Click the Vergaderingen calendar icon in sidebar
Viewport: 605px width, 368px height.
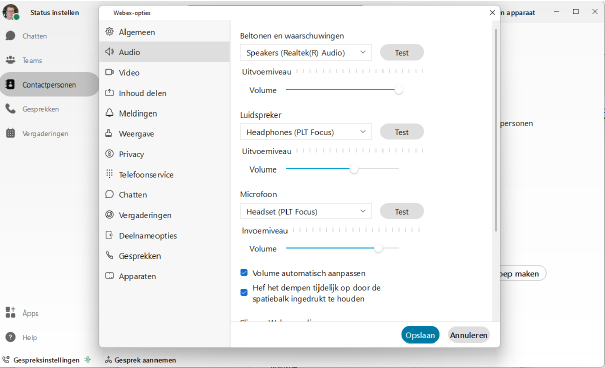[x=10, y=133]
